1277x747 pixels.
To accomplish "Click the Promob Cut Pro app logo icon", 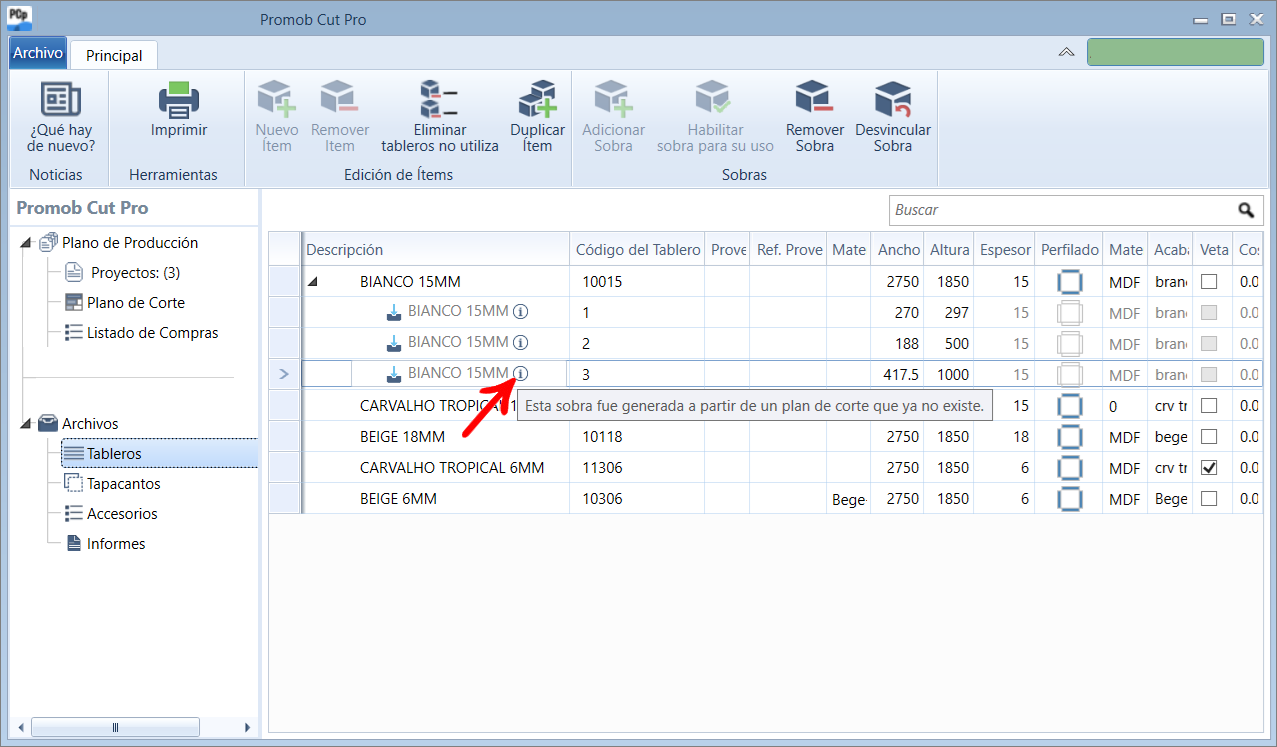I will pos(20,18).
